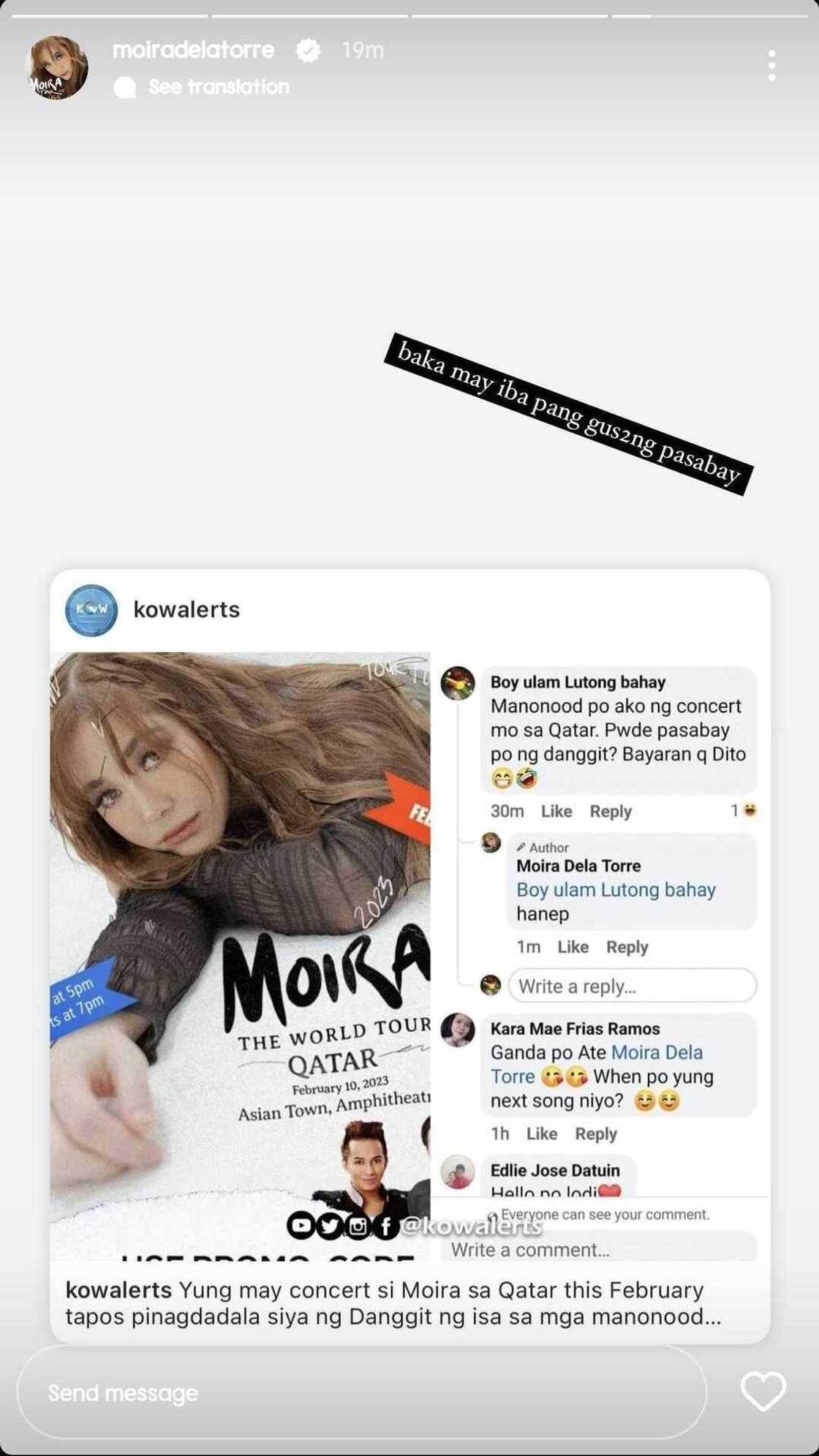Click Reply under Boy ulam comment
Viewport: 819px width, 1456px height.
pos(611,811)
